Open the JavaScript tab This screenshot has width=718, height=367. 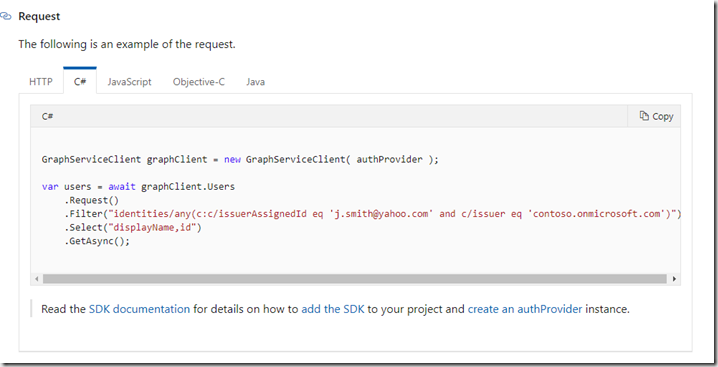(x=129, y=82)
